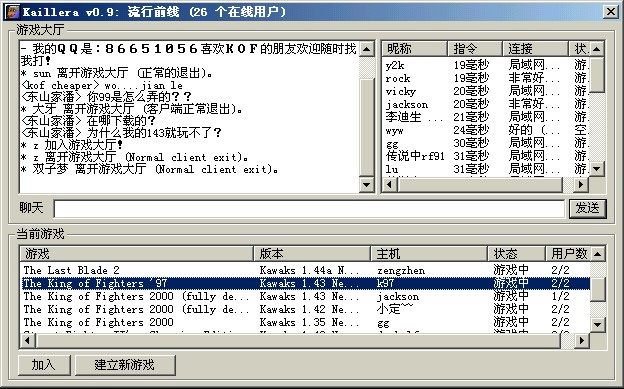Click the chat log scroll down arrow
This screenshot has height=389, width=624.
point(366,184)
